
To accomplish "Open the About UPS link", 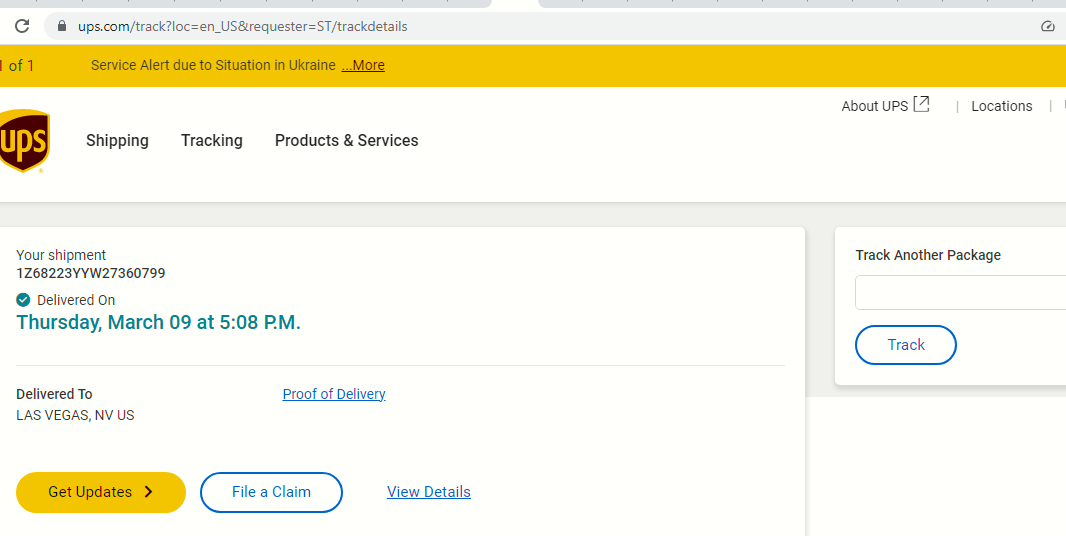I will click(x=874, y=106).
